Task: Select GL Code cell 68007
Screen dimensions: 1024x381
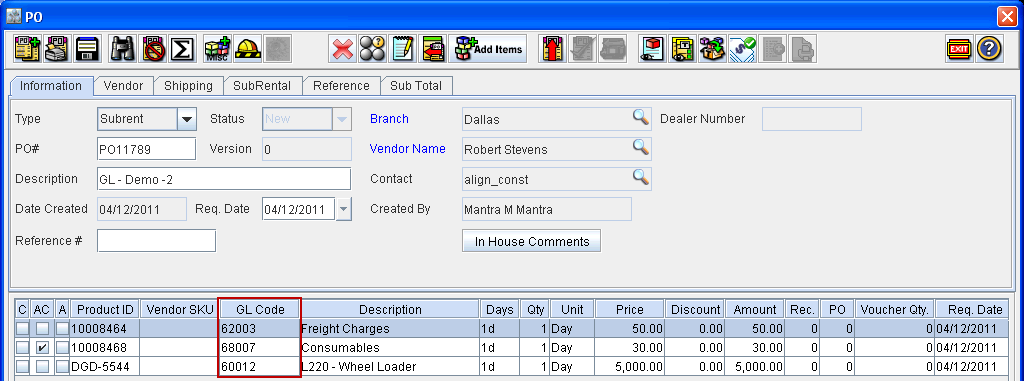Action: [x=260, y=348]
